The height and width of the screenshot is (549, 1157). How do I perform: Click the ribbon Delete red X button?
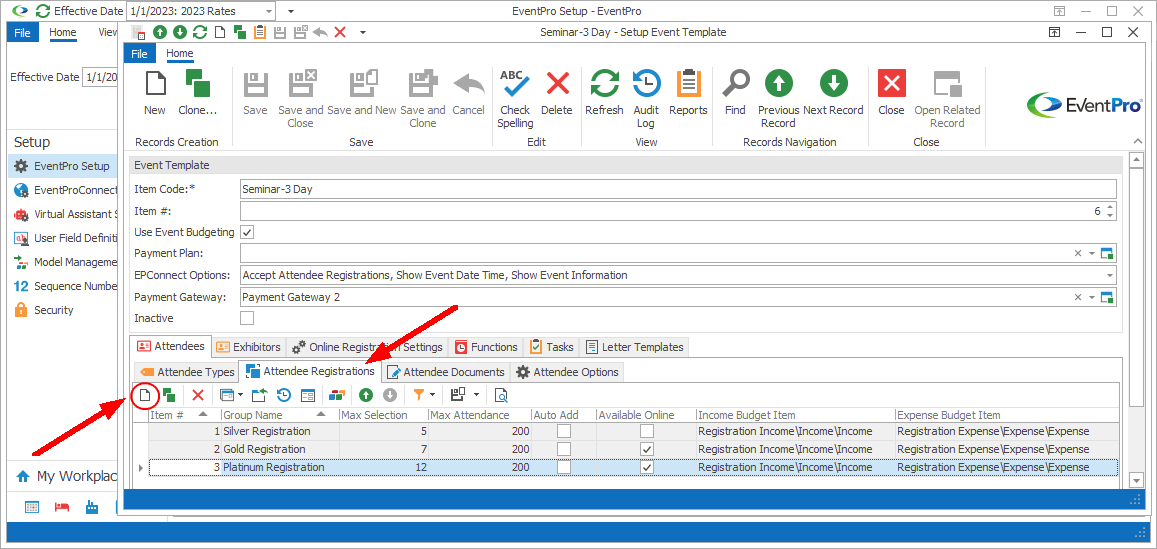557,93
